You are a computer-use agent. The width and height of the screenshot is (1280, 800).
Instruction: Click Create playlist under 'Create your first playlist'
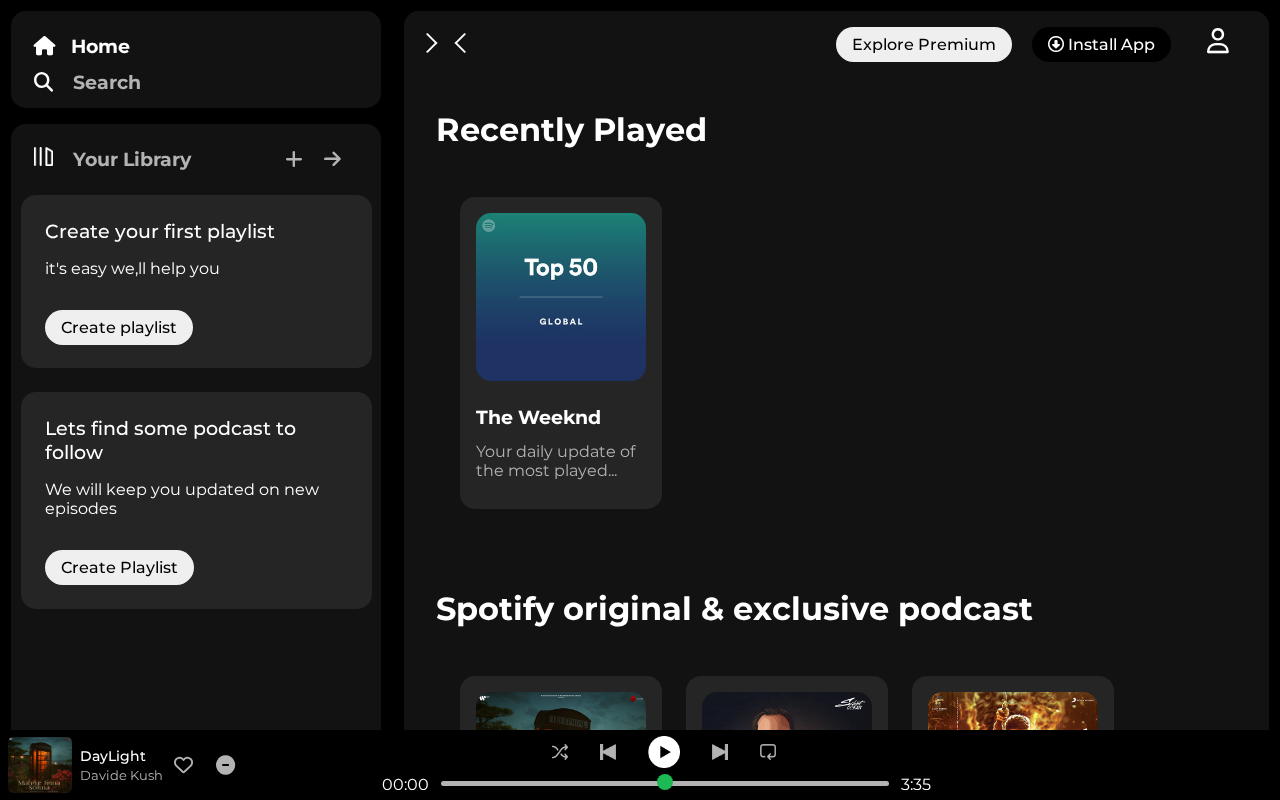point(119,327)
